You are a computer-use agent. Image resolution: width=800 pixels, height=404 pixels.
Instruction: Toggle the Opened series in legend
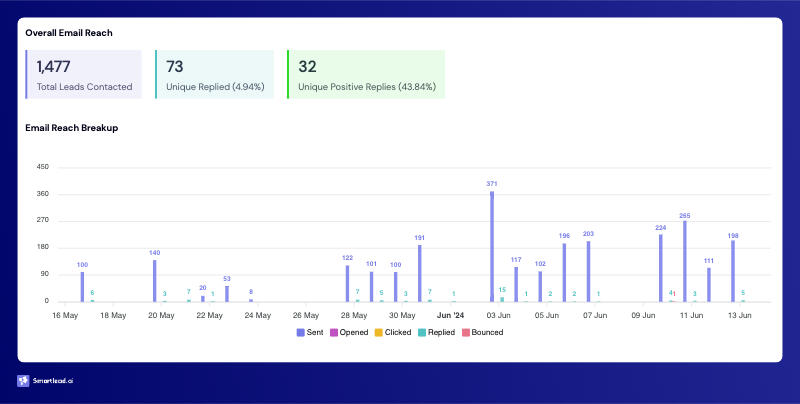pyautogui.click(x=355, y=332)
